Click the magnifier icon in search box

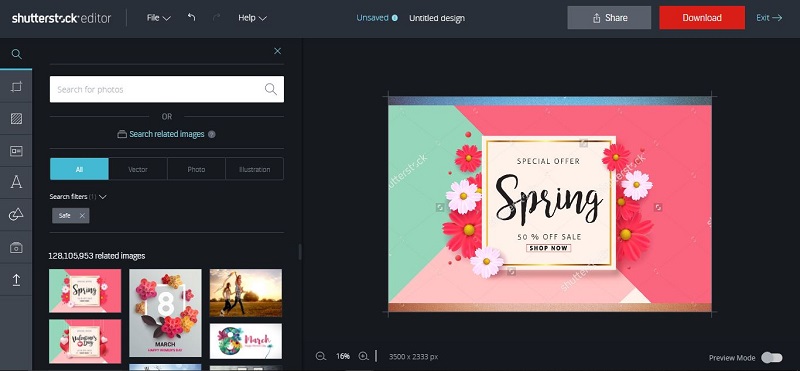(x=271, y=89)
